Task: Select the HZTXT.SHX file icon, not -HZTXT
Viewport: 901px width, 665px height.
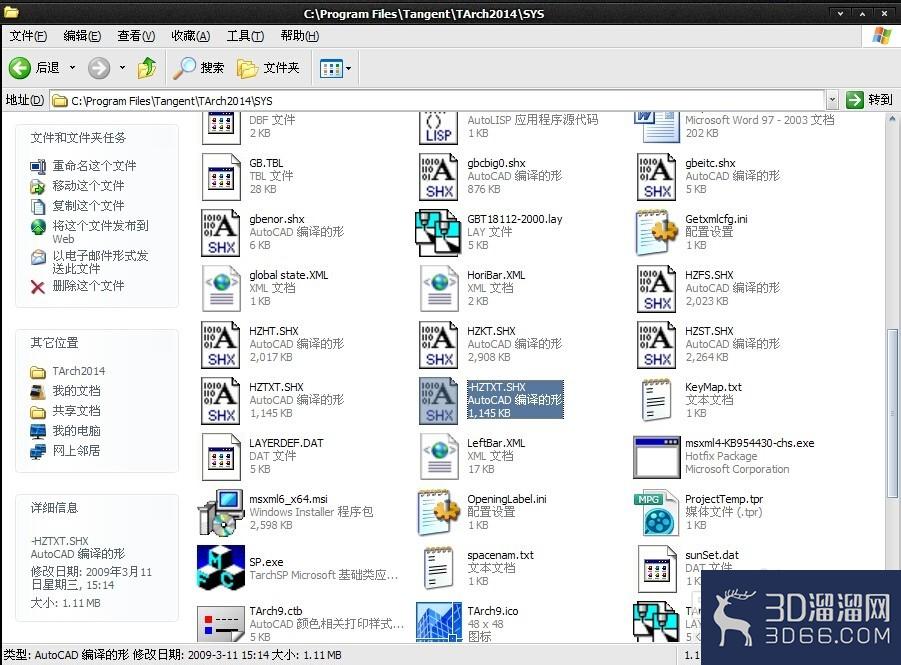Action: click(x=221, y=401)
